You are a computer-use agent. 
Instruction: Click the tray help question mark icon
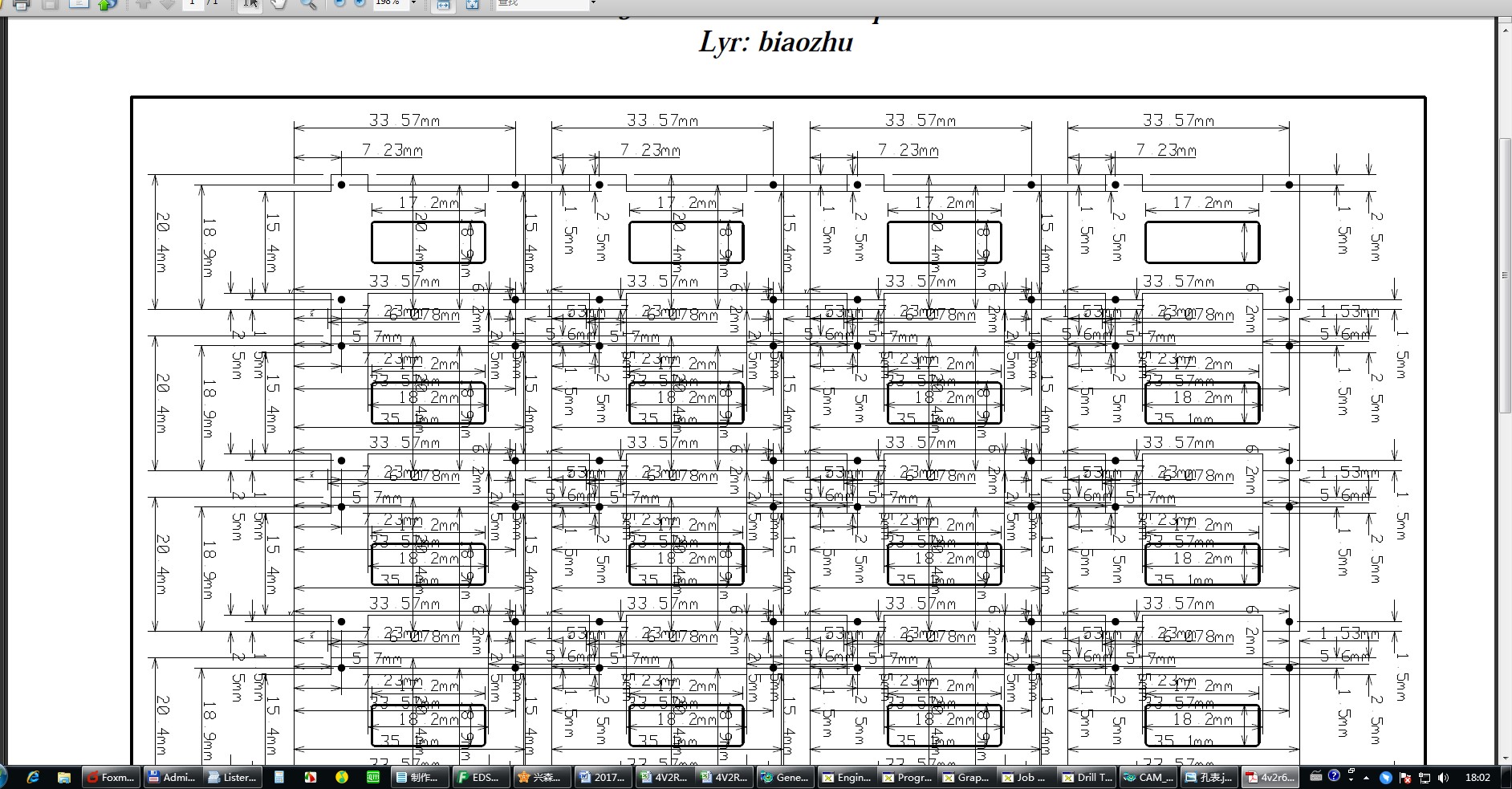[x=1334, y=776]
